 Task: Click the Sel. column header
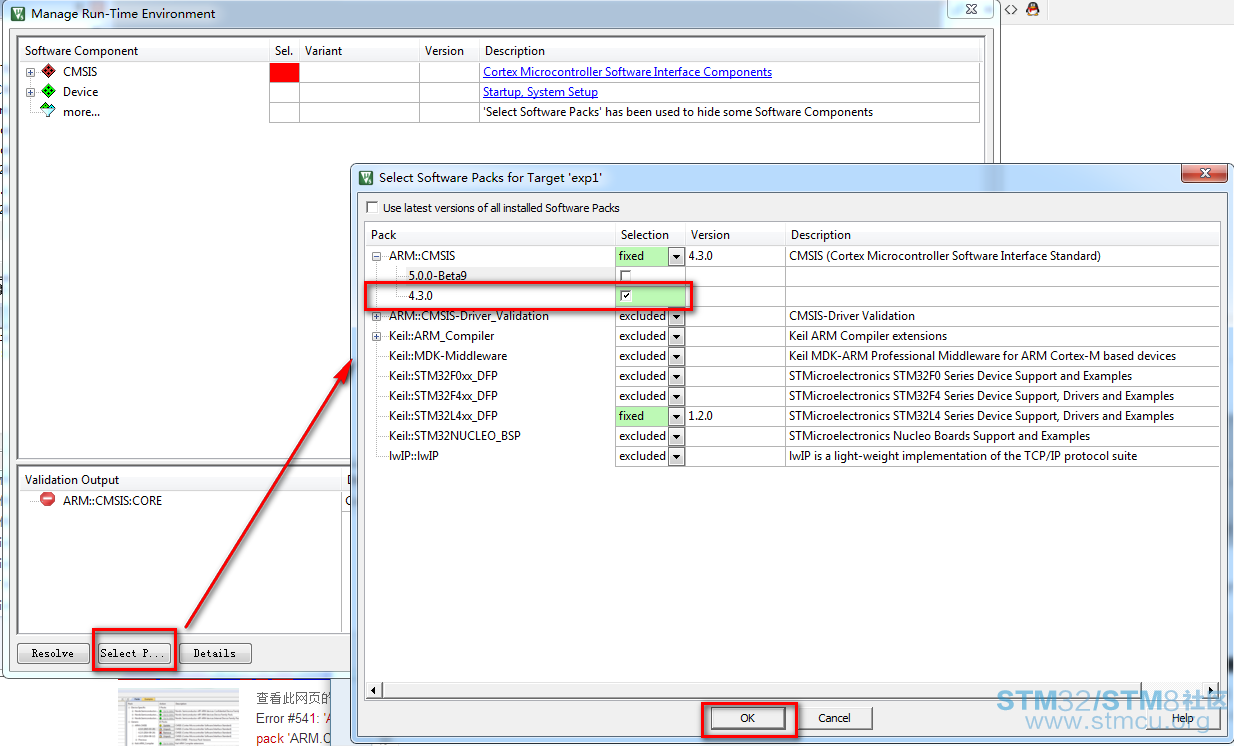point(284,51)
